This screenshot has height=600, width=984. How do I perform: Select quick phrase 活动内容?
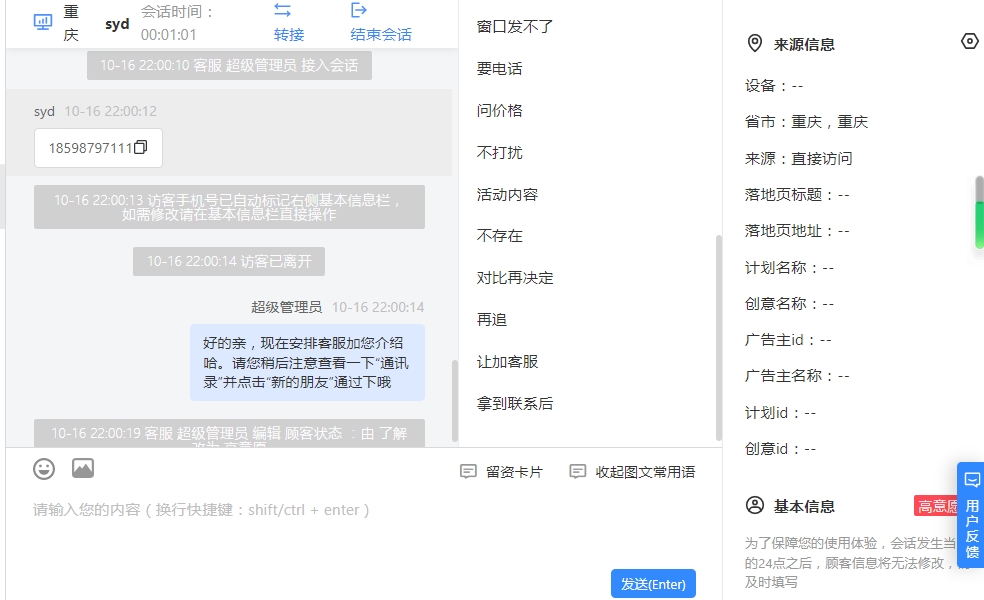[x=507, y=195]
